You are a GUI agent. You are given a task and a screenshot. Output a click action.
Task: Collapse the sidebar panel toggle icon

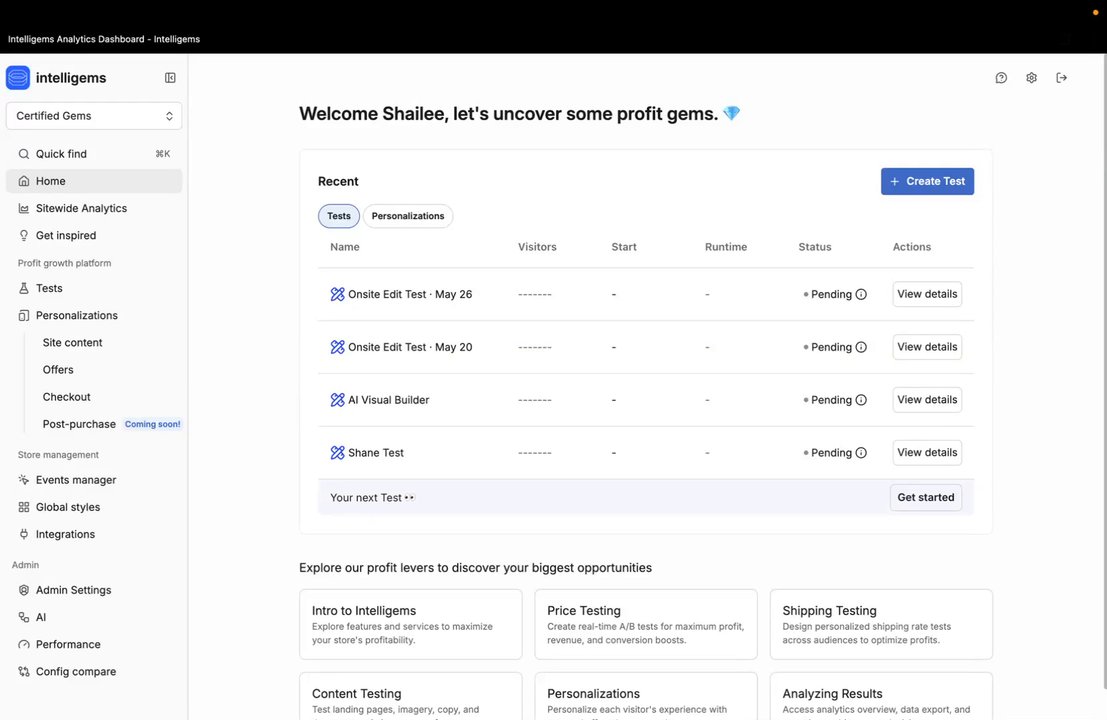pyautogui.click(x=170, y=78)
